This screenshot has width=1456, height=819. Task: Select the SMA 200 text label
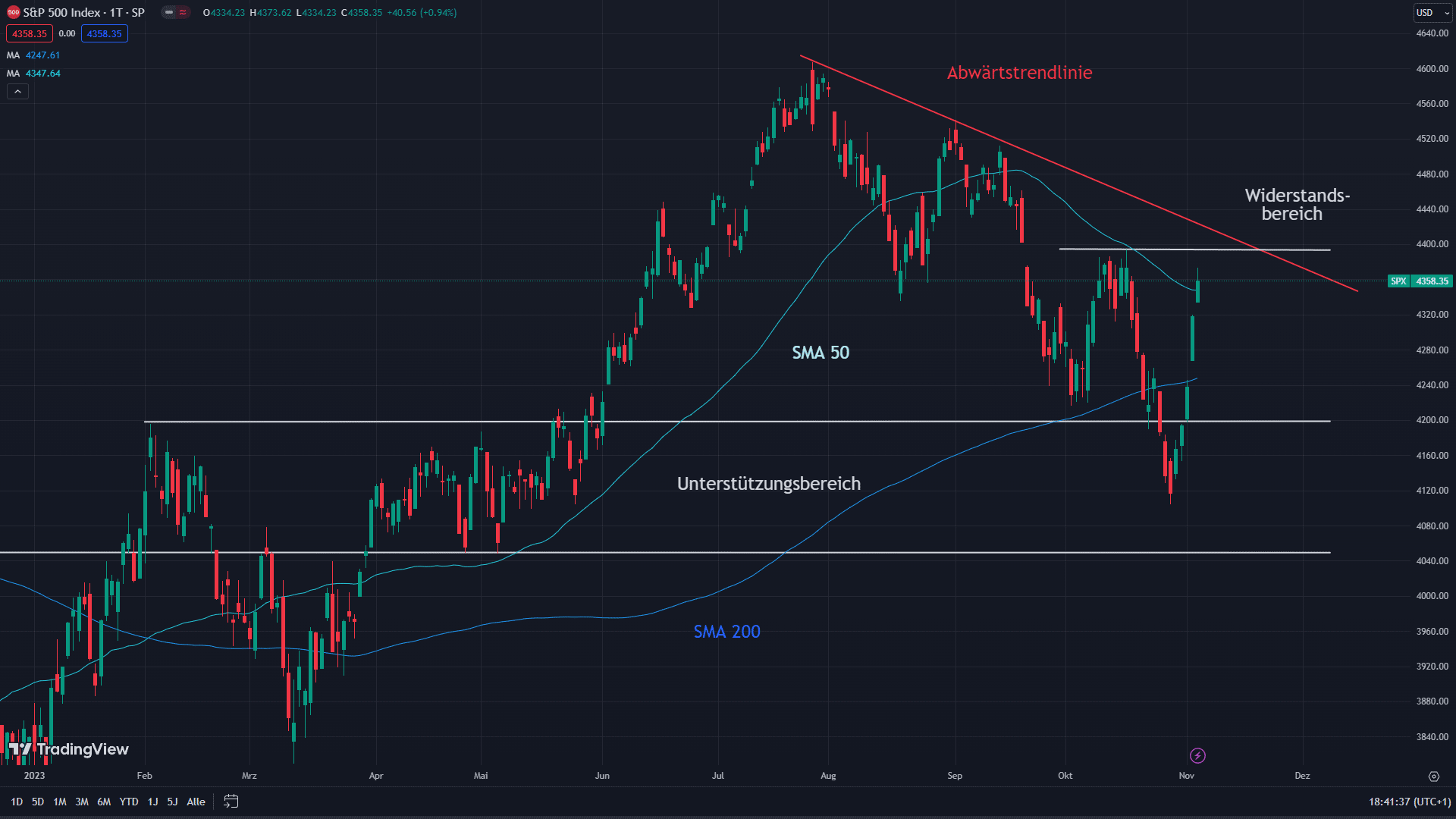[726, 632]
